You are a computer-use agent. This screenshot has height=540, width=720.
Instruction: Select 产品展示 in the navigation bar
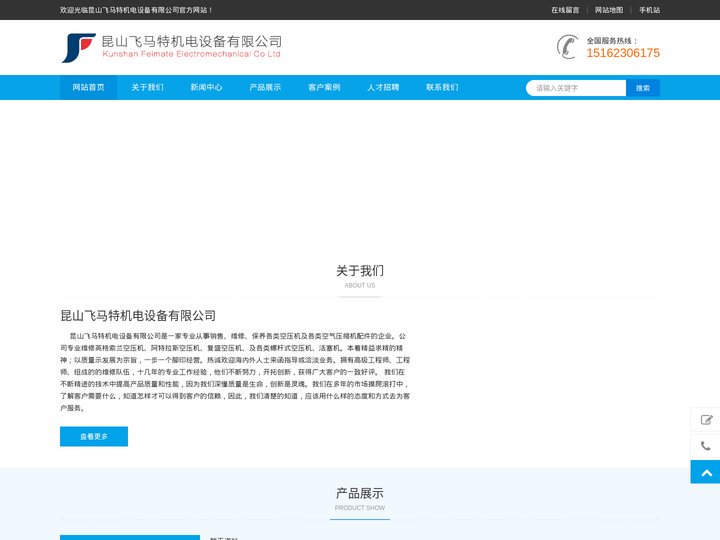[265, 87]
